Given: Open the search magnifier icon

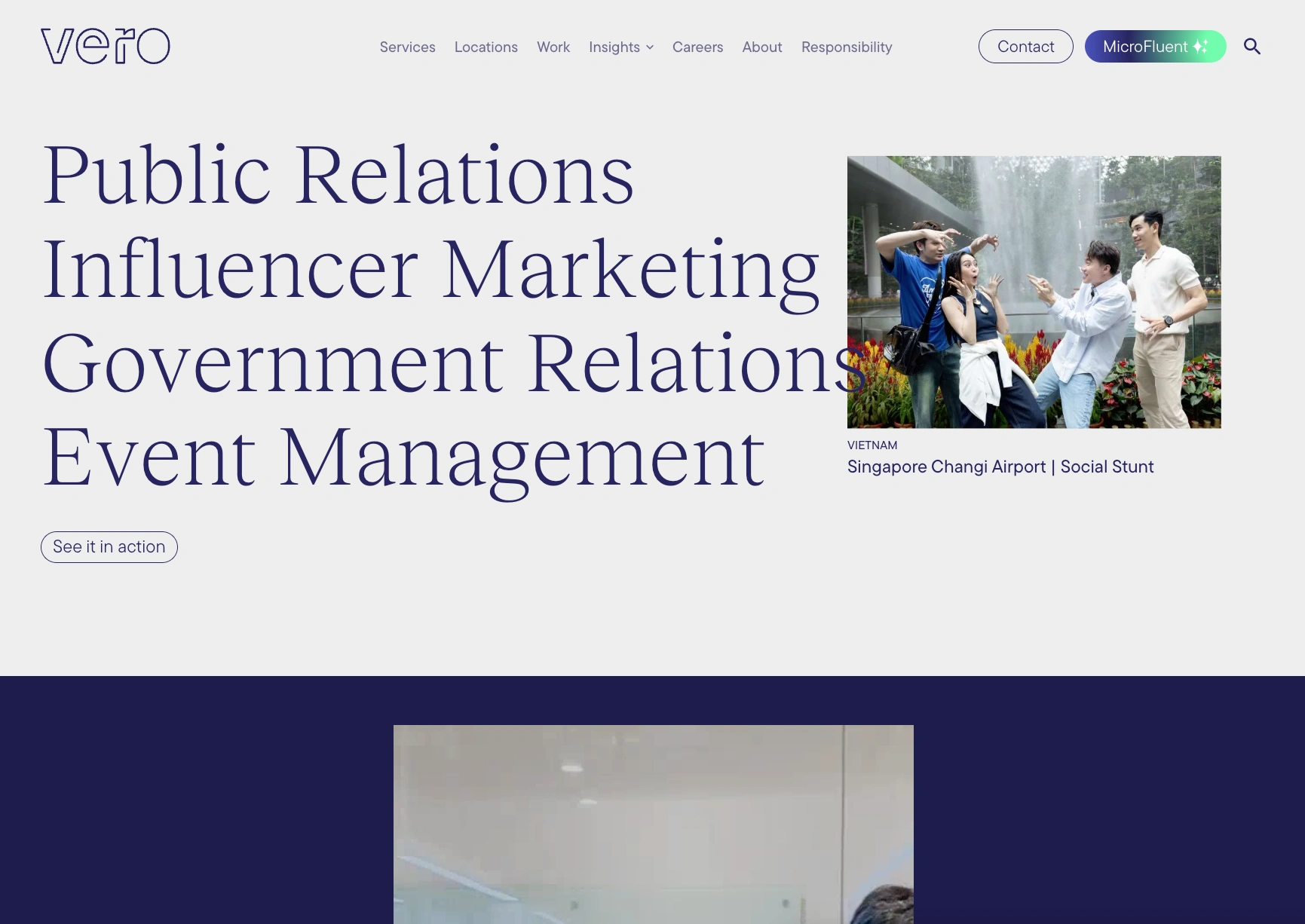Looking at the screenshot, I should click(1252, 47).
